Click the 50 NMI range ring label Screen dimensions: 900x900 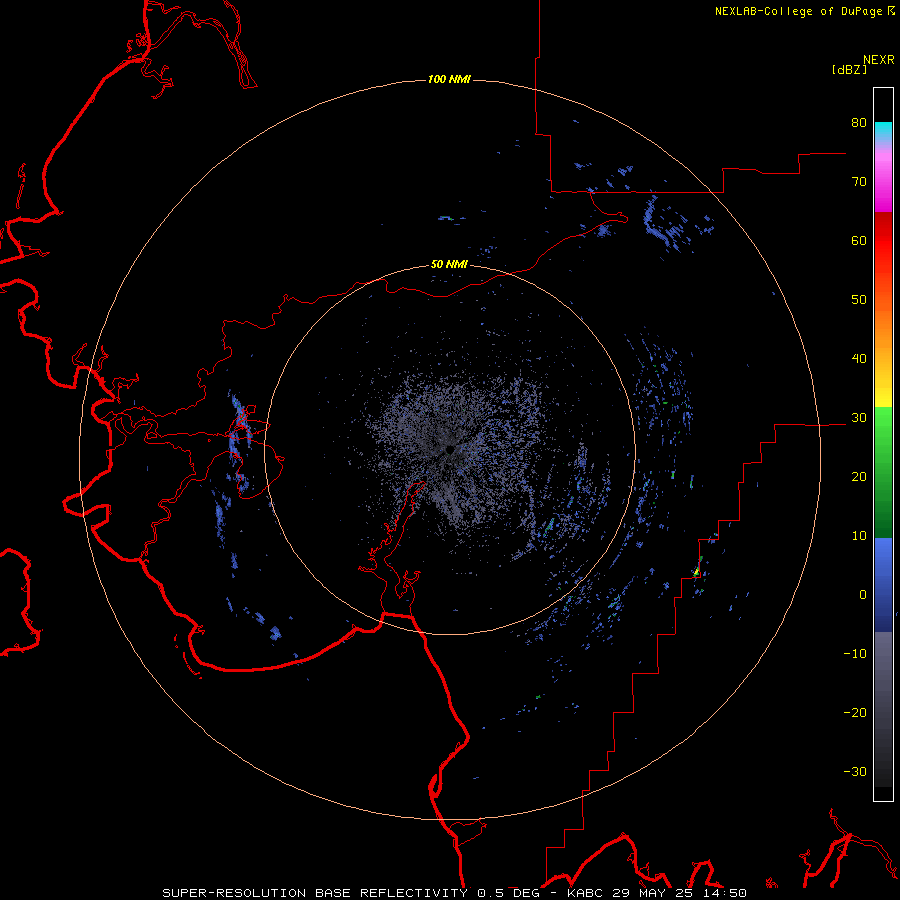click(449, 265)
